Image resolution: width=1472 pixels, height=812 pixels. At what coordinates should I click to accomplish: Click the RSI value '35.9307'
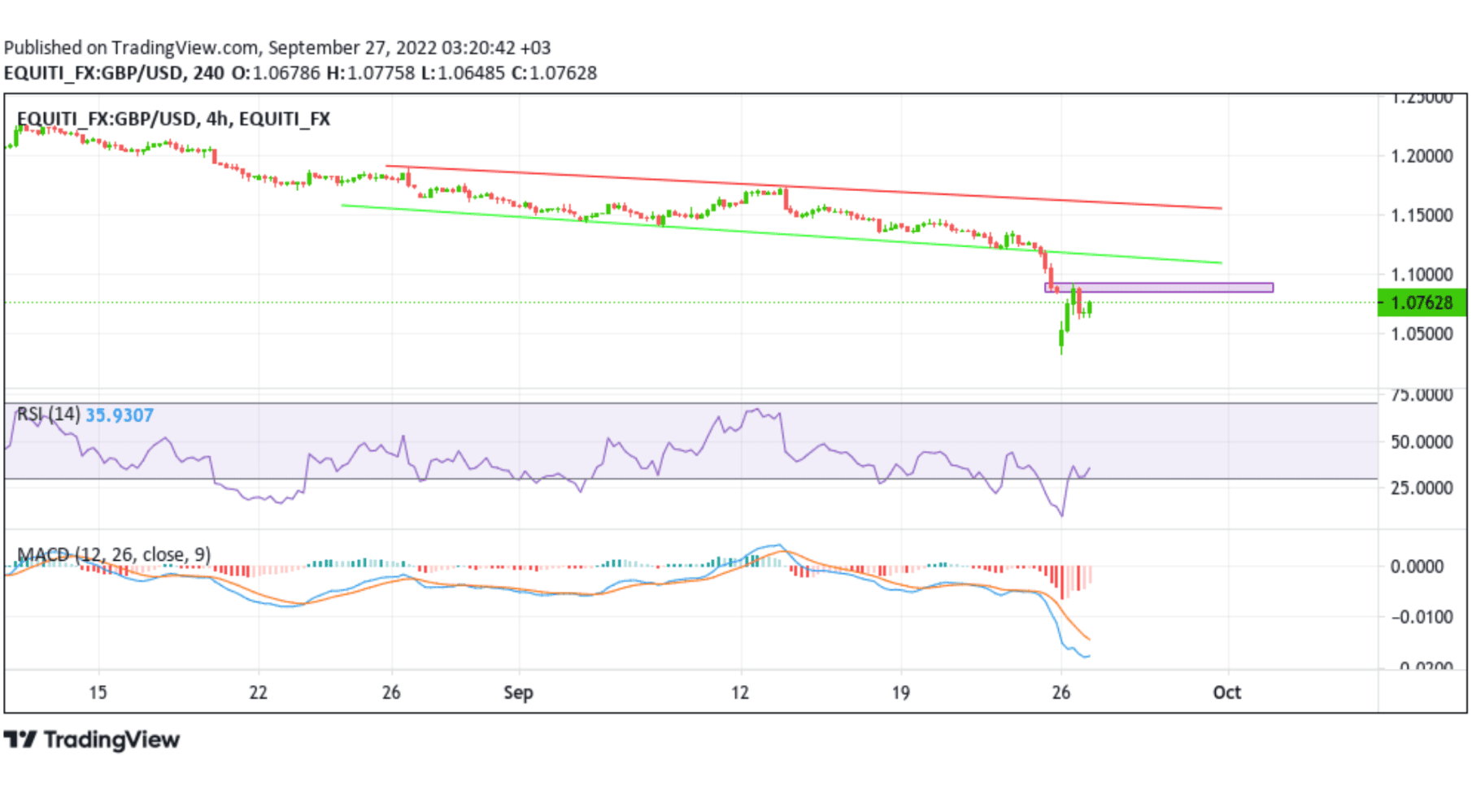(120, 415)
